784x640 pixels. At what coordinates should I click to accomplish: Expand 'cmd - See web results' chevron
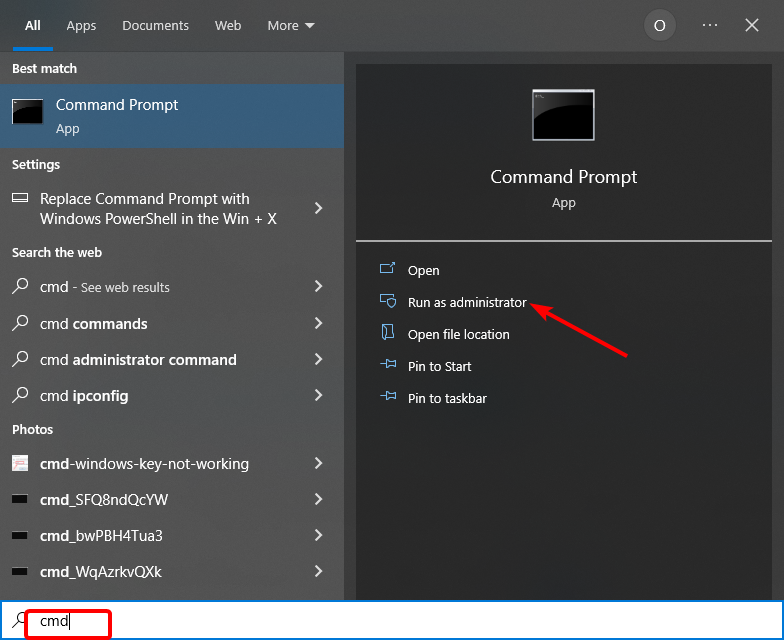point(318,286)
